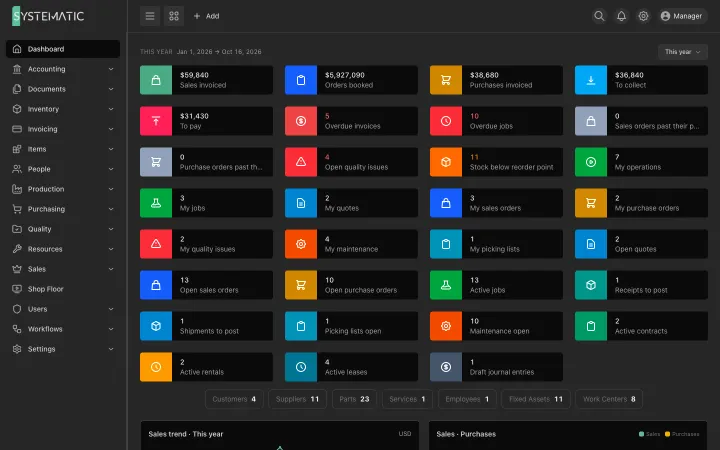The height and width of the screenshot is (450, 720).
Task: Click the Add button in top bar
Action: [206, 16]
